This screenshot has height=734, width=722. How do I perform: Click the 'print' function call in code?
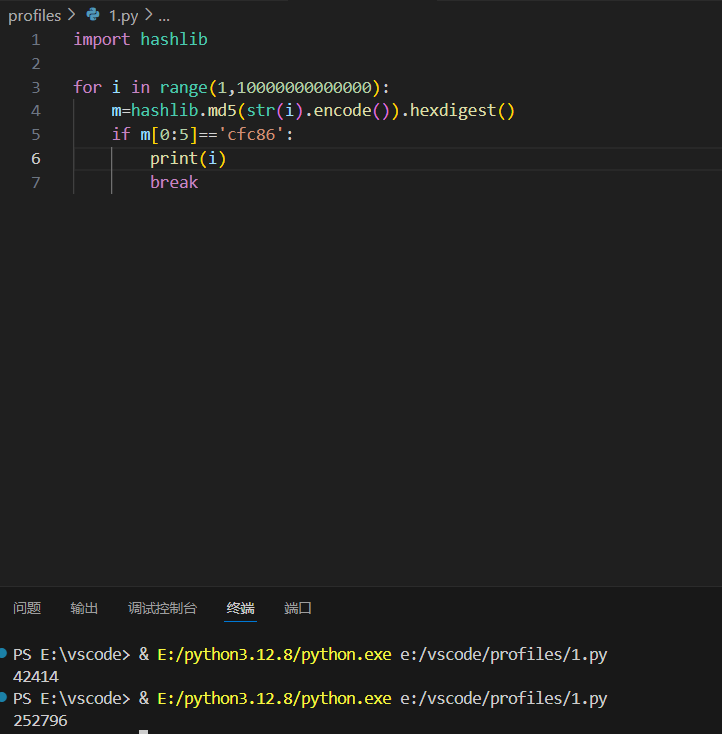[173, 158]
